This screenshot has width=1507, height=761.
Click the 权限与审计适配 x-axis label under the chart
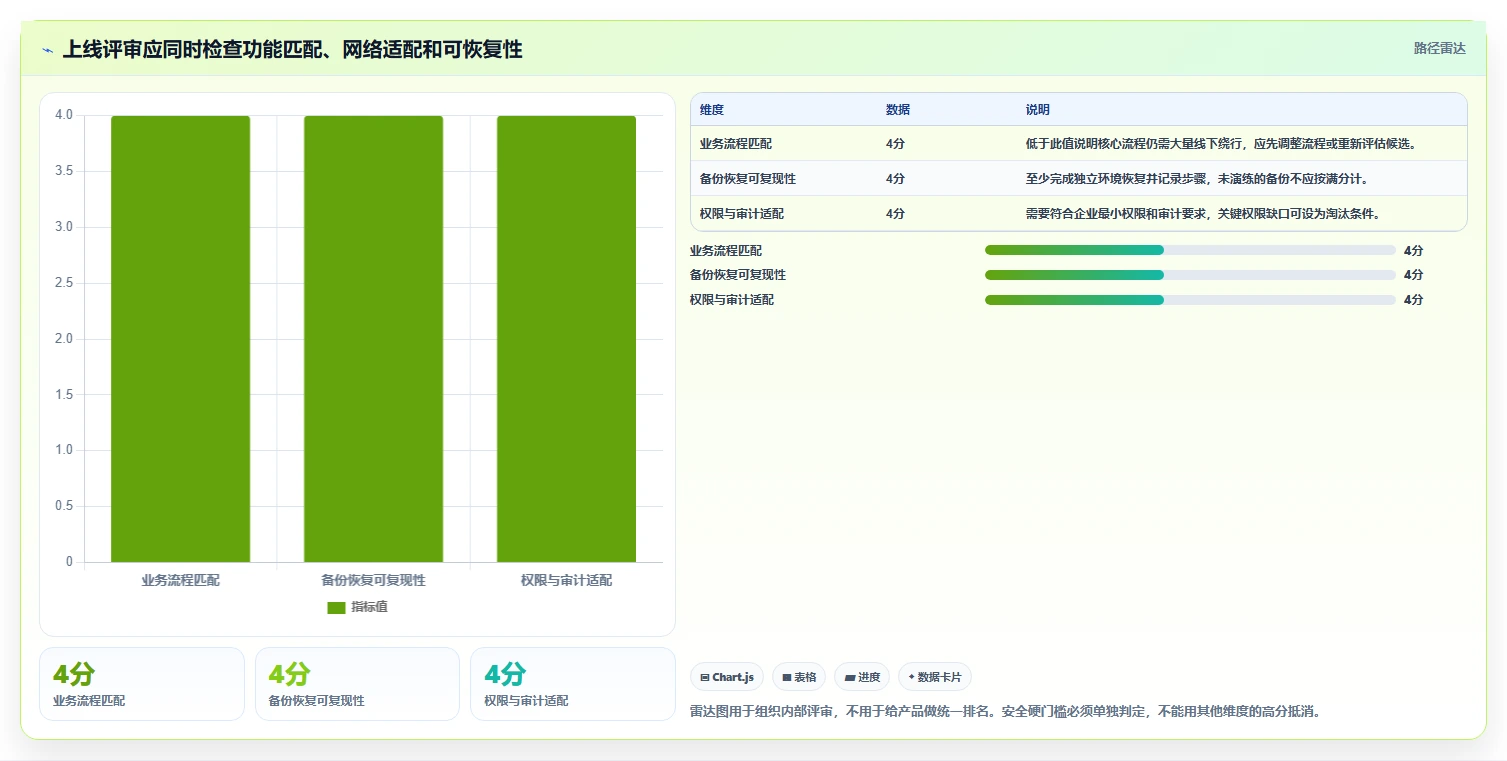[566, 580]
